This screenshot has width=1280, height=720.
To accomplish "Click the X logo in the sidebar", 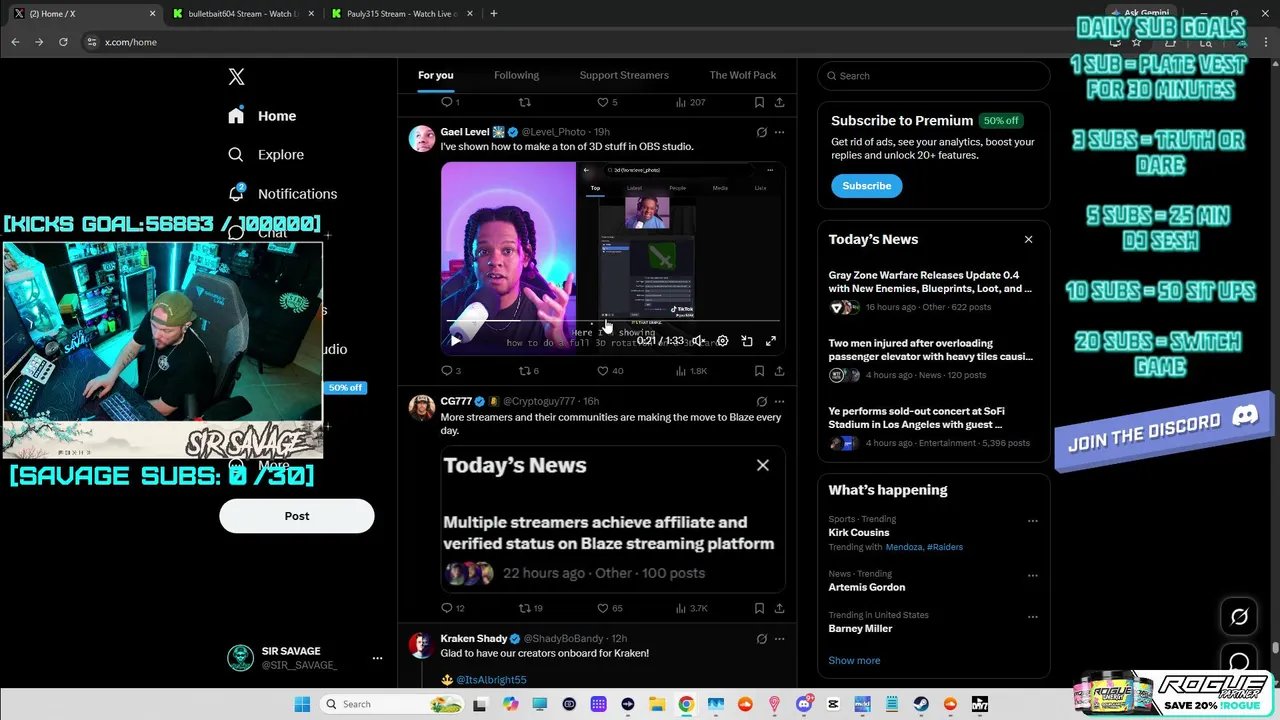I will click(236, 77).
